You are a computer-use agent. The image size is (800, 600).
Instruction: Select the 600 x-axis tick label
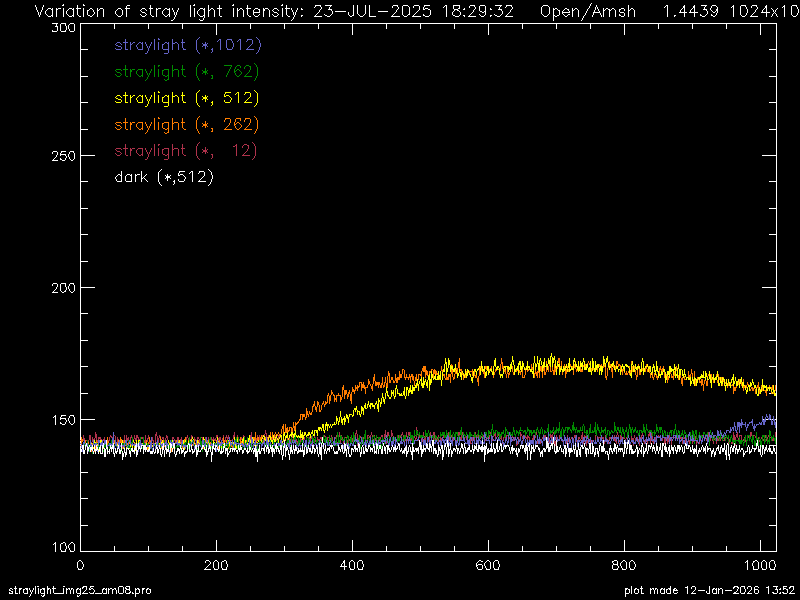[x=488, y=565]
